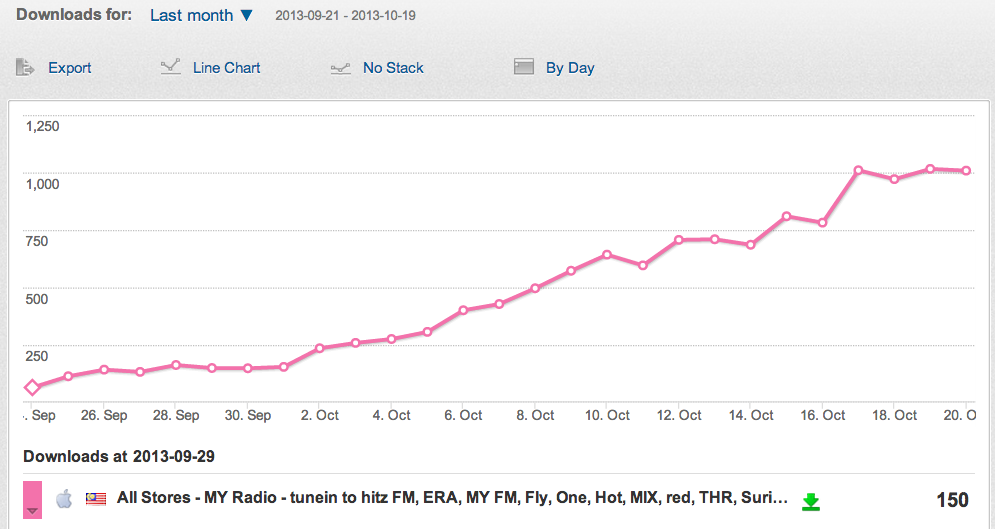Click the download count value 150

[952, 500]
